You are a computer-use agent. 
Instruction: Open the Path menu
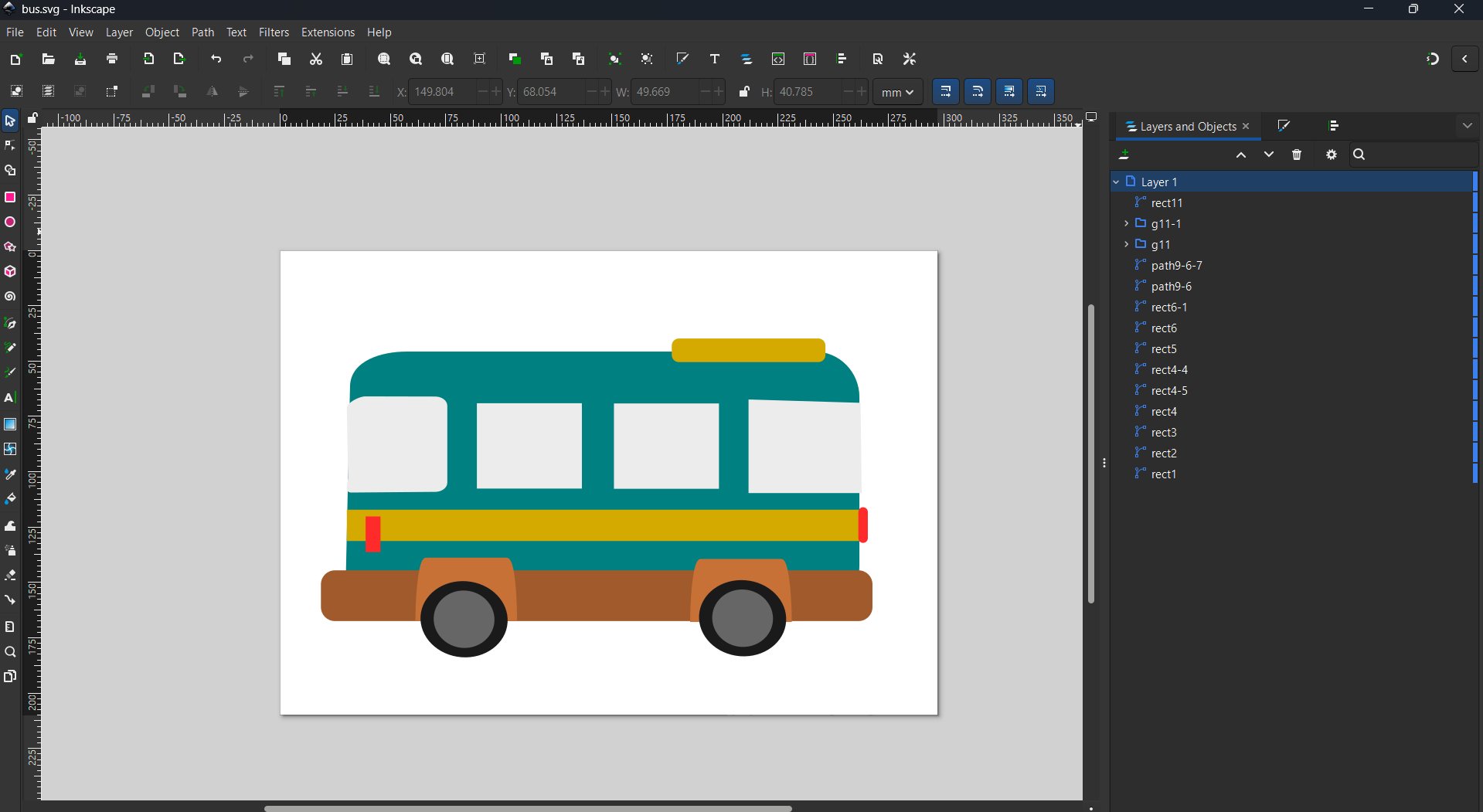click(202, 32)
